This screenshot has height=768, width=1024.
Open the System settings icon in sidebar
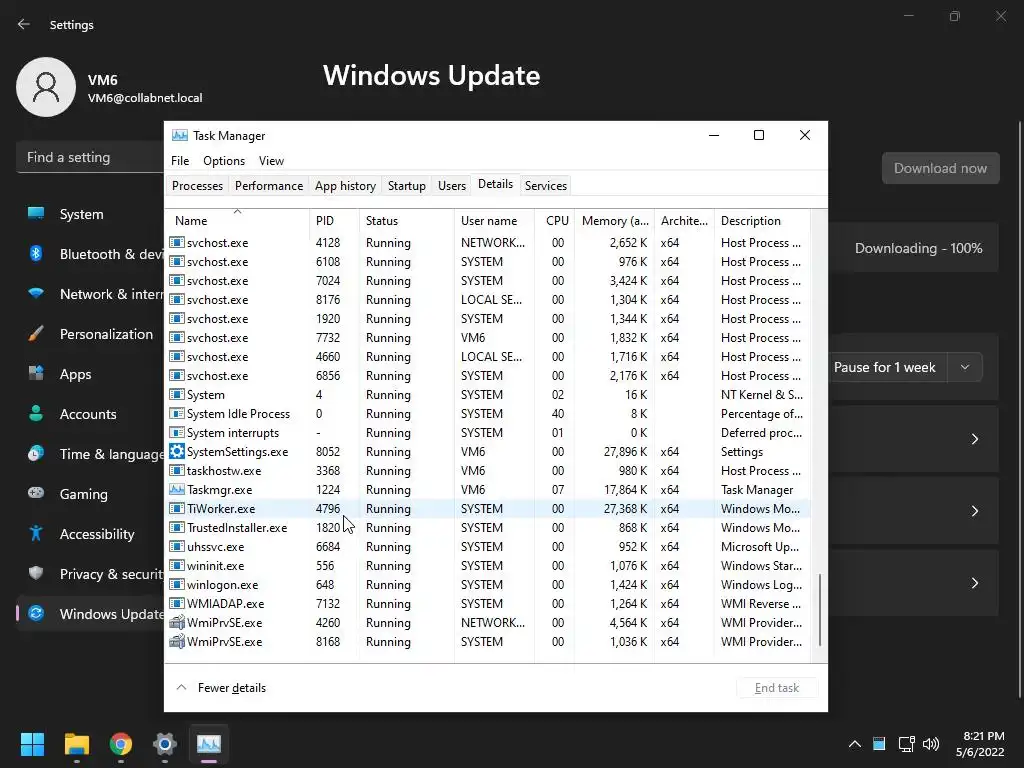pos(36,214)
